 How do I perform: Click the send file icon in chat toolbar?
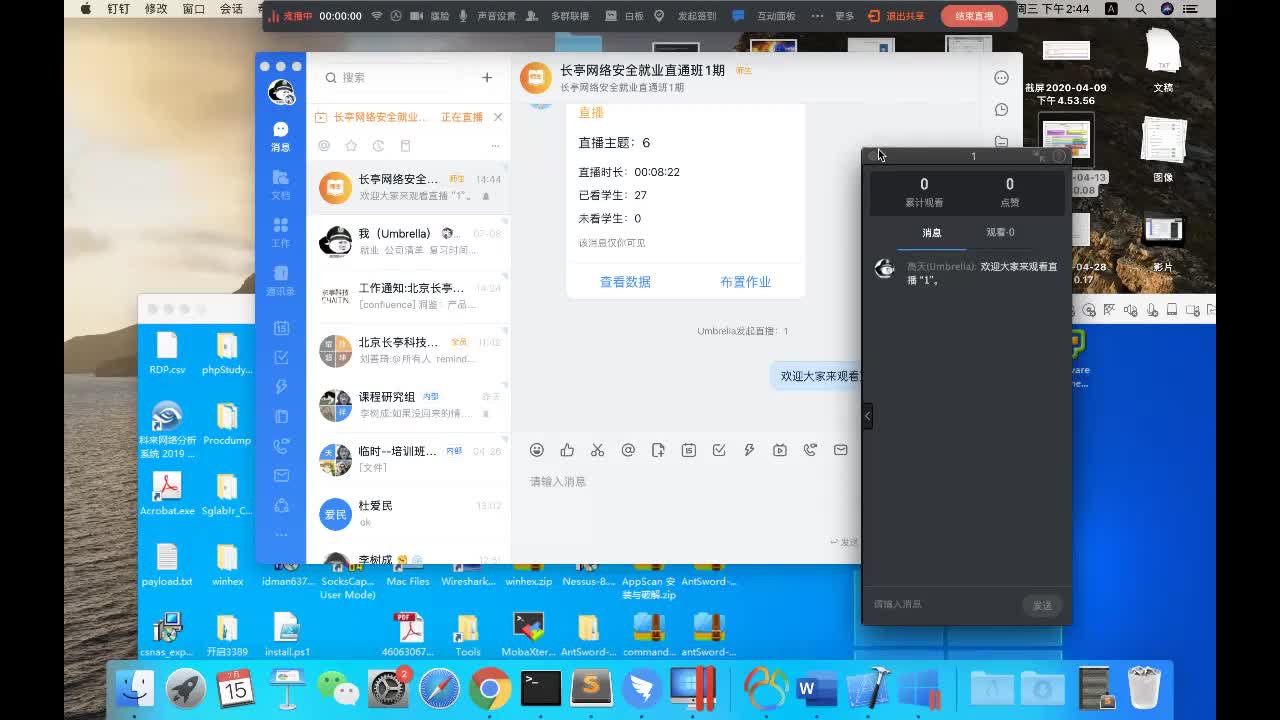point(658,450)
